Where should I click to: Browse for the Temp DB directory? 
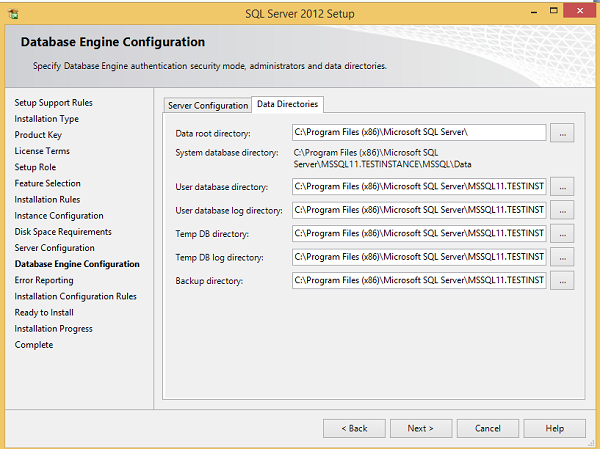click(563, 233)
